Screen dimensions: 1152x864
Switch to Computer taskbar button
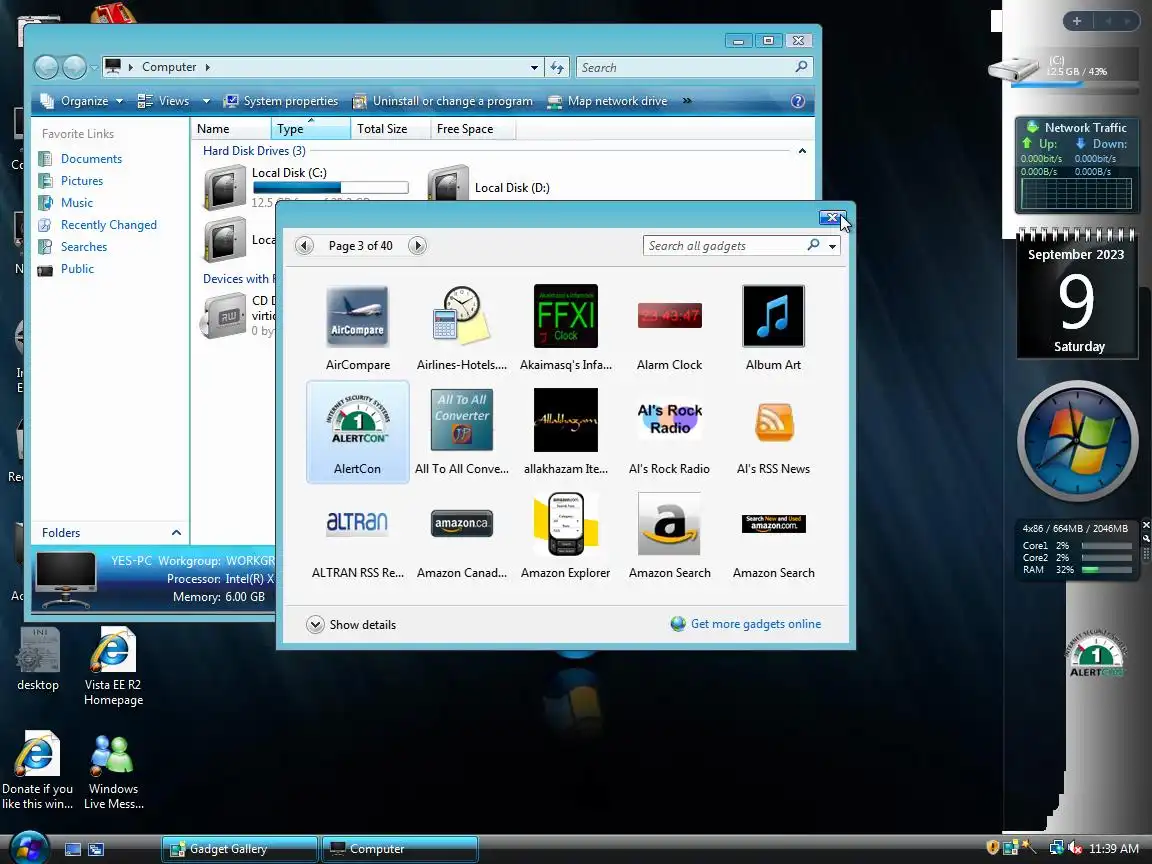(400, 849)
